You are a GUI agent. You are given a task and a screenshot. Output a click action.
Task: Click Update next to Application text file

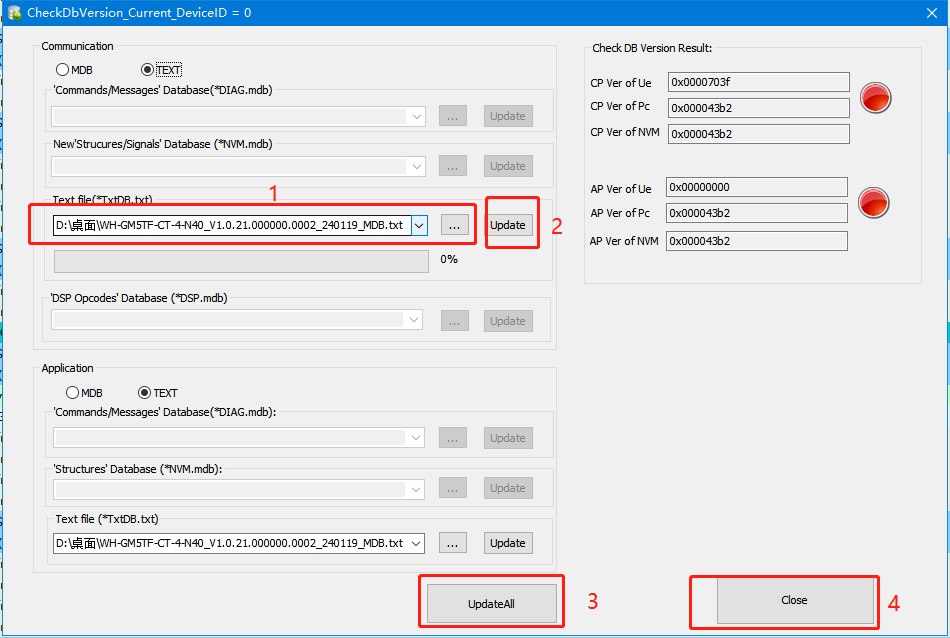(508, 543)
